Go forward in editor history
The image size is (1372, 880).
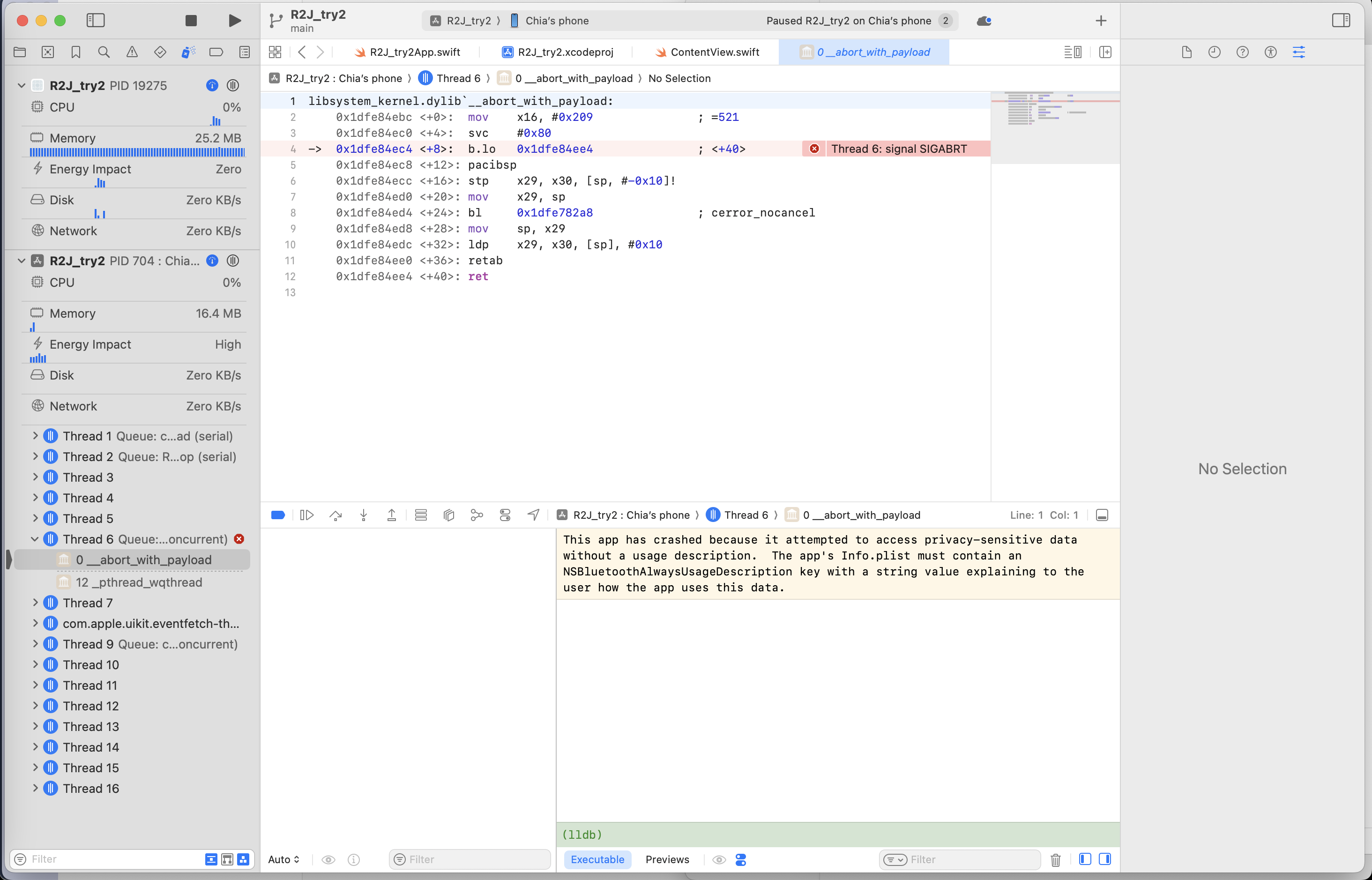coord(321,52)
